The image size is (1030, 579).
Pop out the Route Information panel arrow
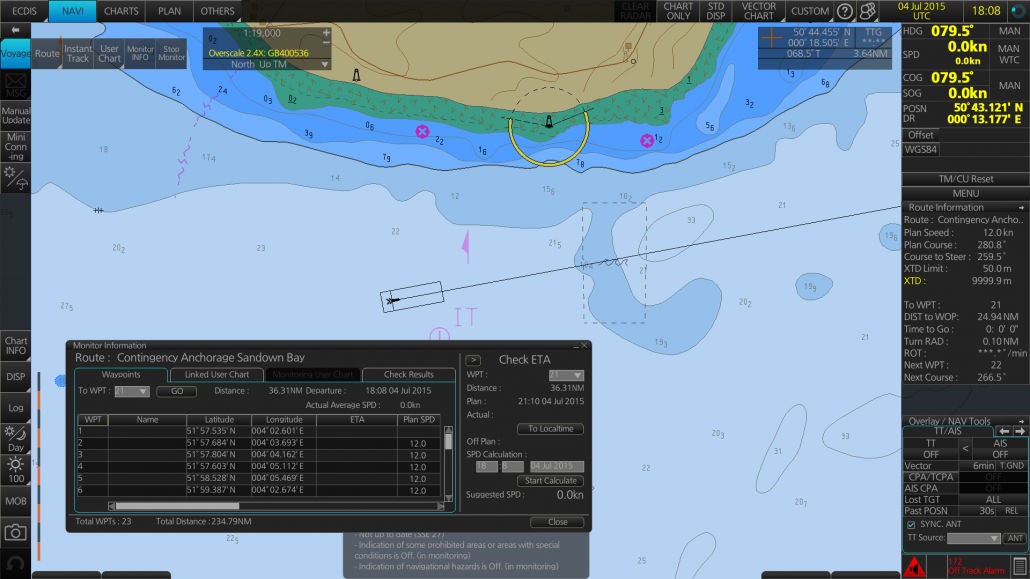tap(1021, 208)
